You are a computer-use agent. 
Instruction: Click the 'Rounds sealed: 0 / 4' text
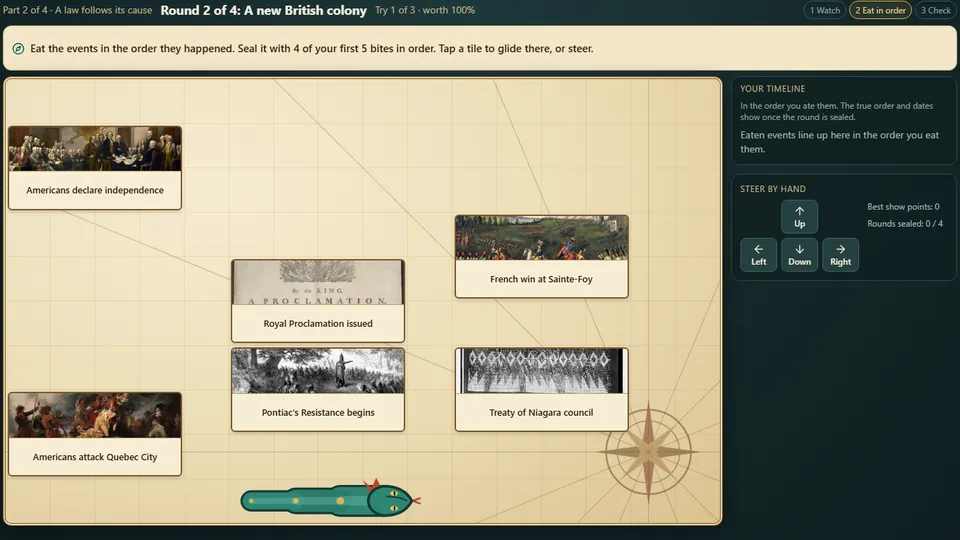point(905,224)
